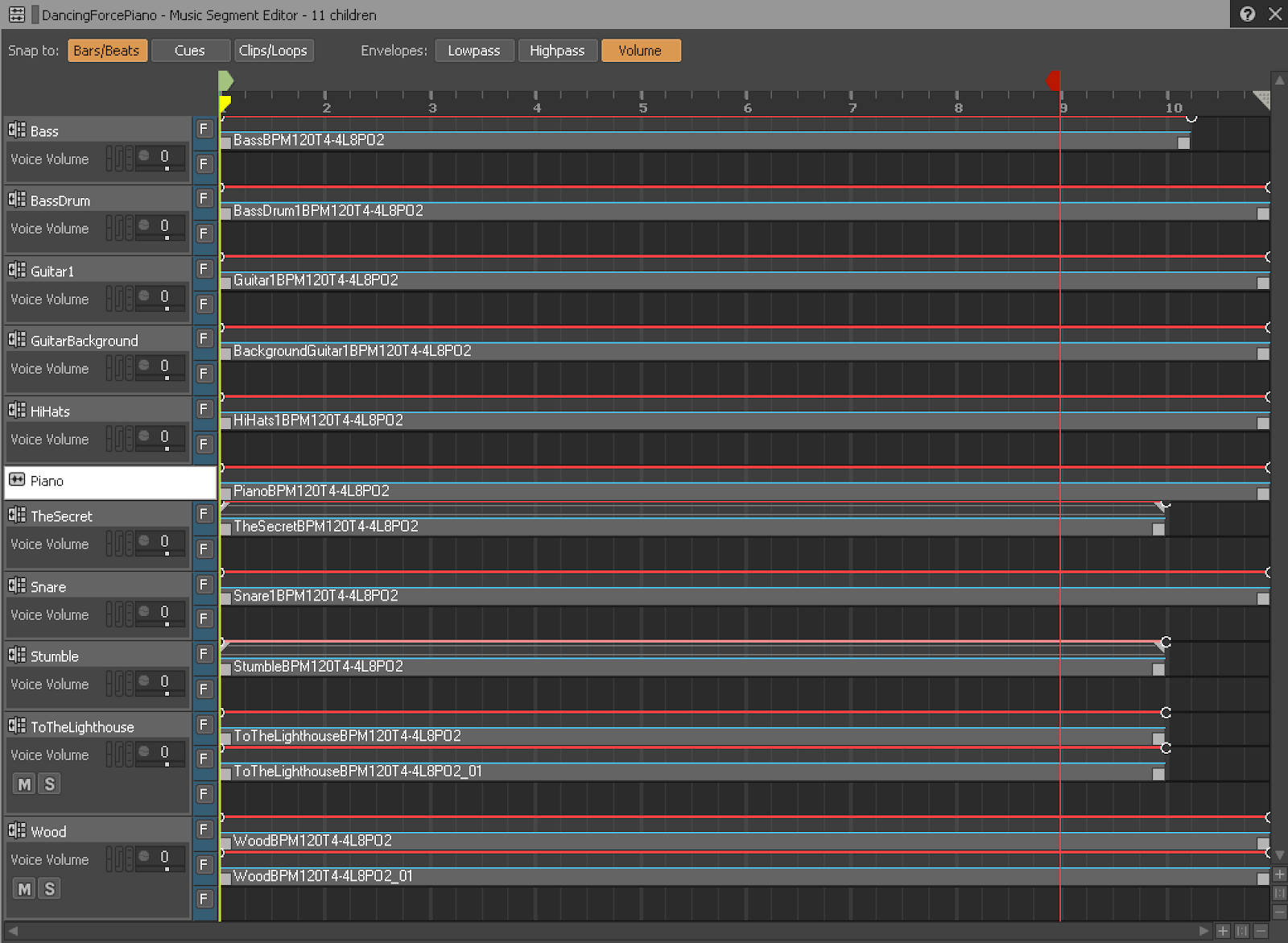The image size is (1288, 943).
Task: Click the horizontal scrollbar right arrow
Action: (1203, 931)
